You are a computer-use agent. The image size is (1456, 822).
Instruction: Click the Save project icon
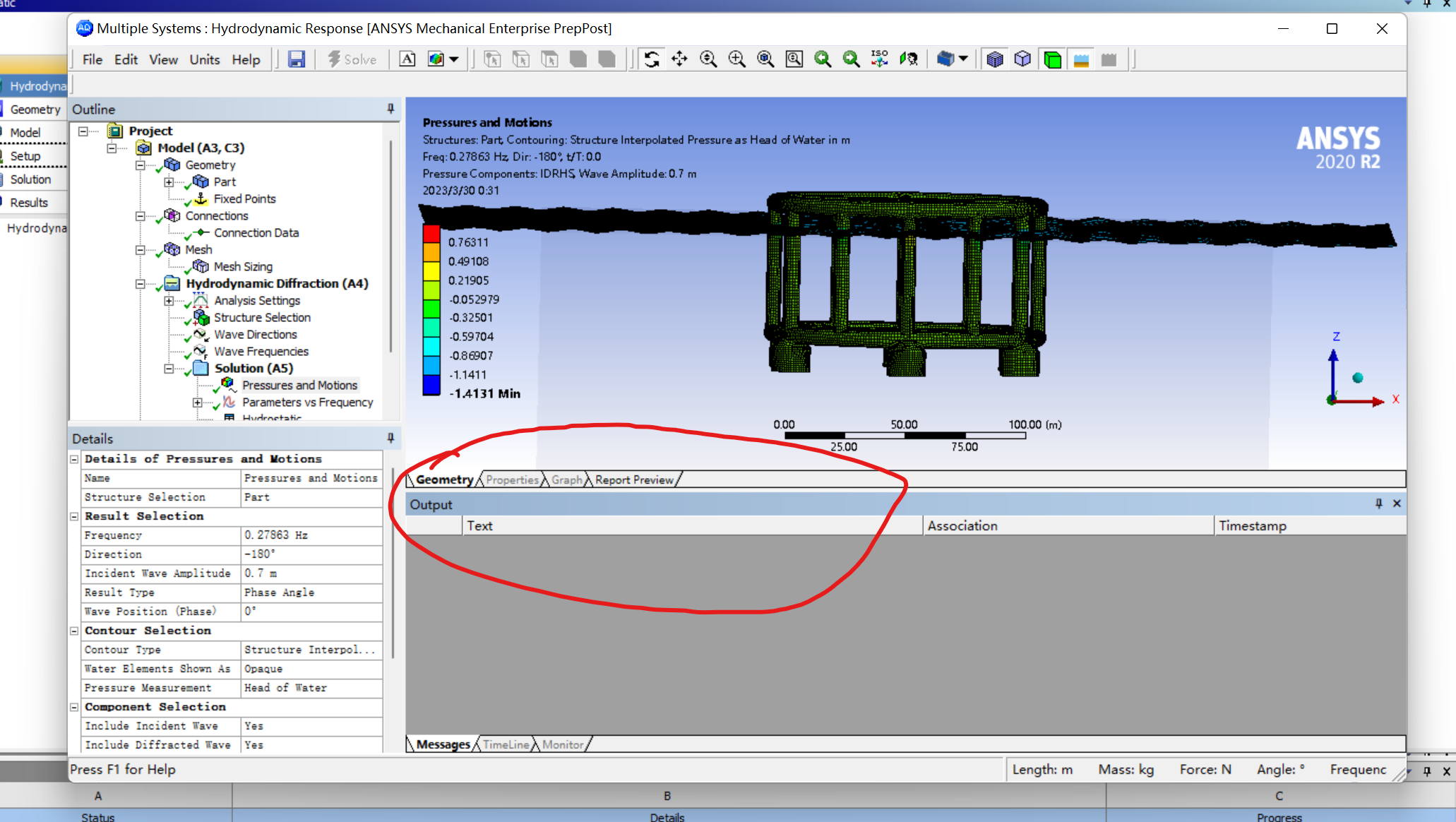coord(297,59)
